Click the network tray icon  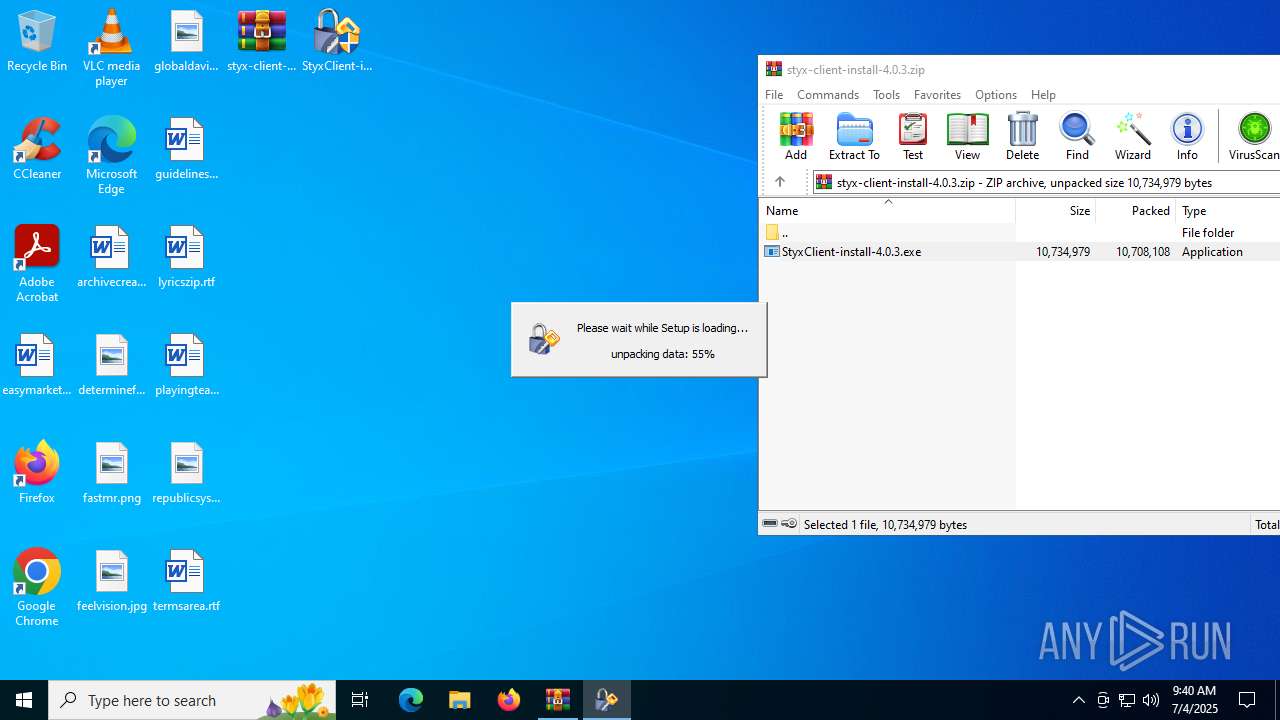click(1127, 700)
